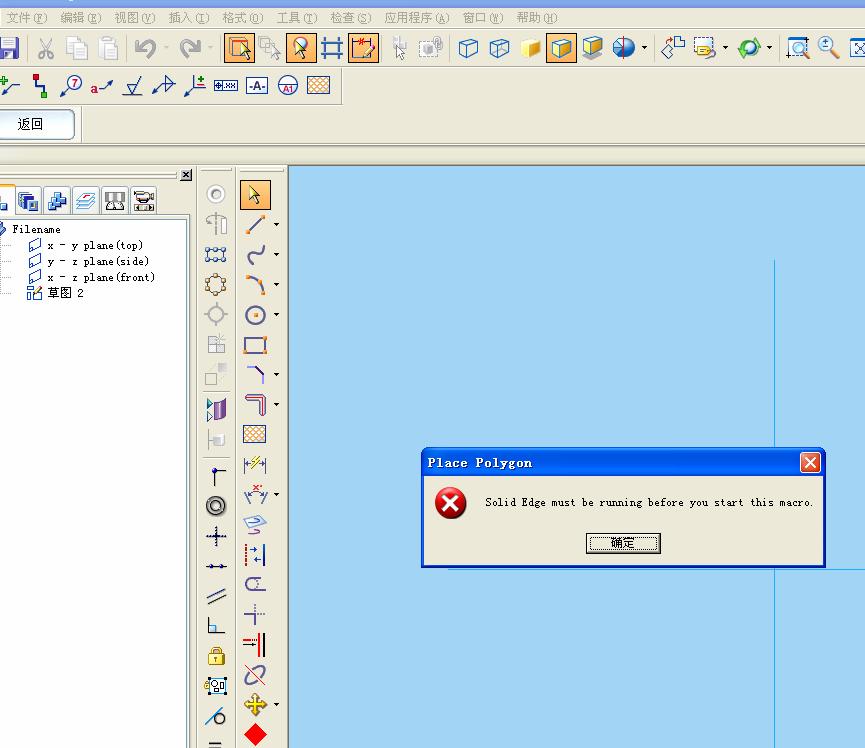865x748 pixels.
Task: Select the Curve spline tool
Action: pos(256,254)
